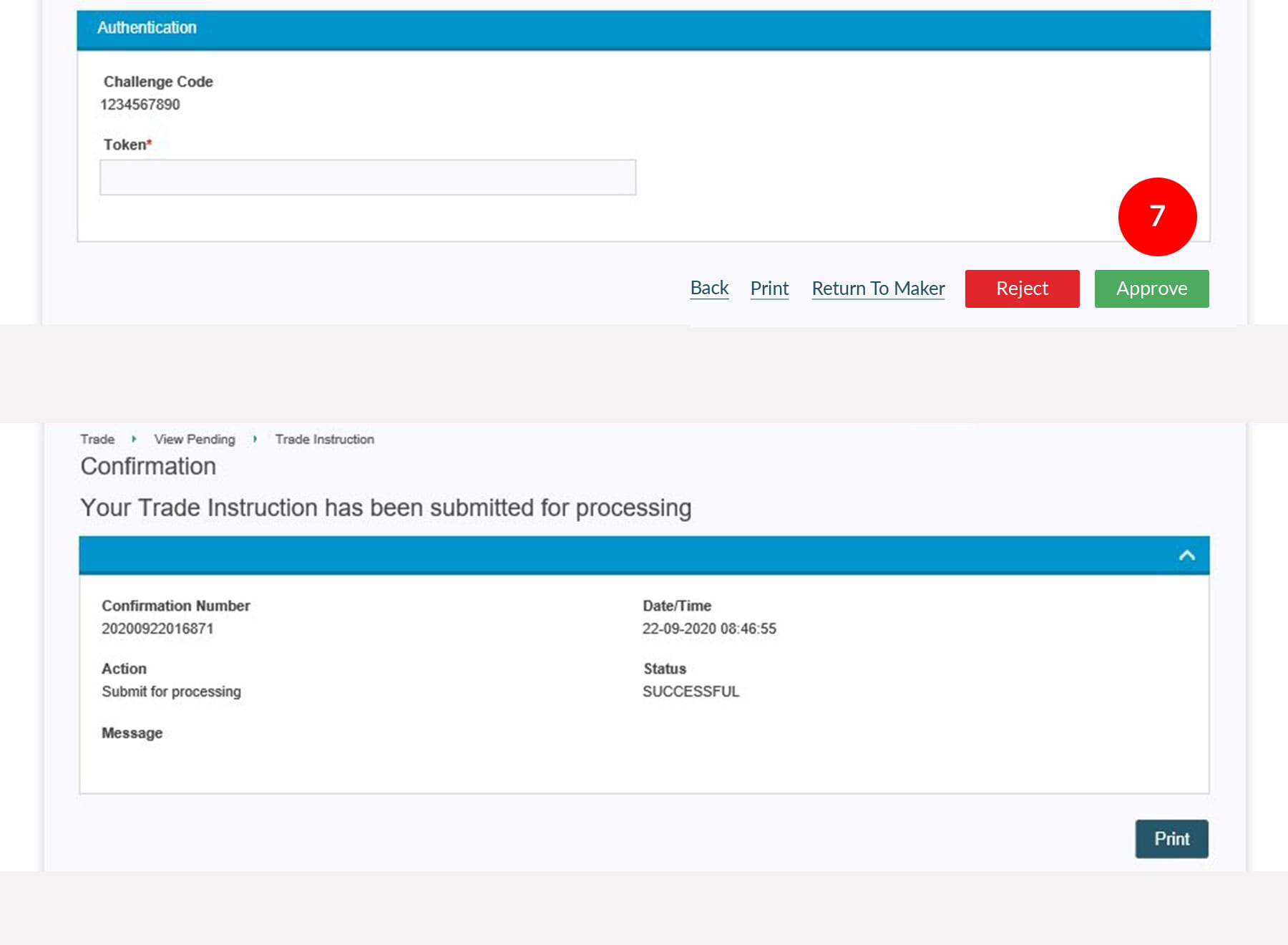Click the Authentication section header
The image size is (1288, 945).
tap(147, 28)
